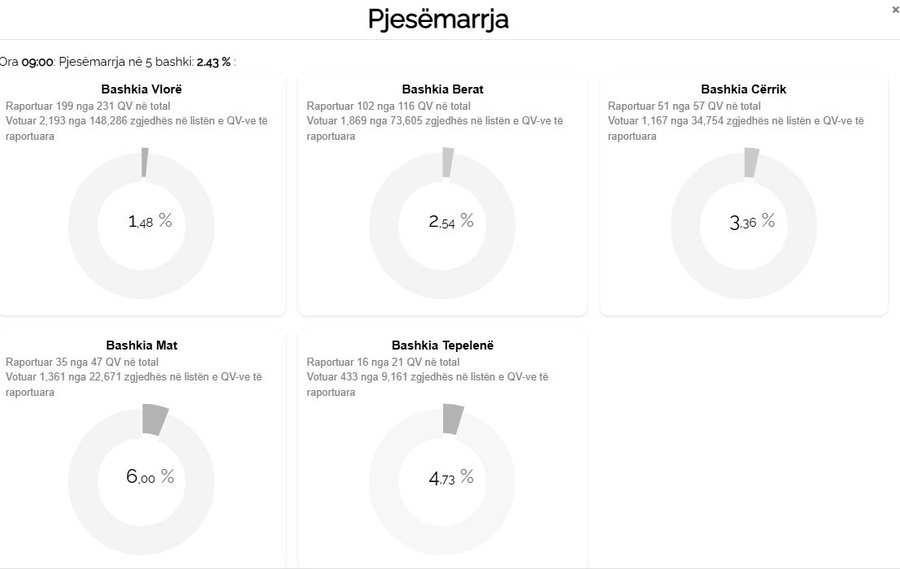Click the gray turnout slice in Tepelenë chart
The height and width of the screenshot is (569, 900).
pyautogui.click(x=453, y=419)
